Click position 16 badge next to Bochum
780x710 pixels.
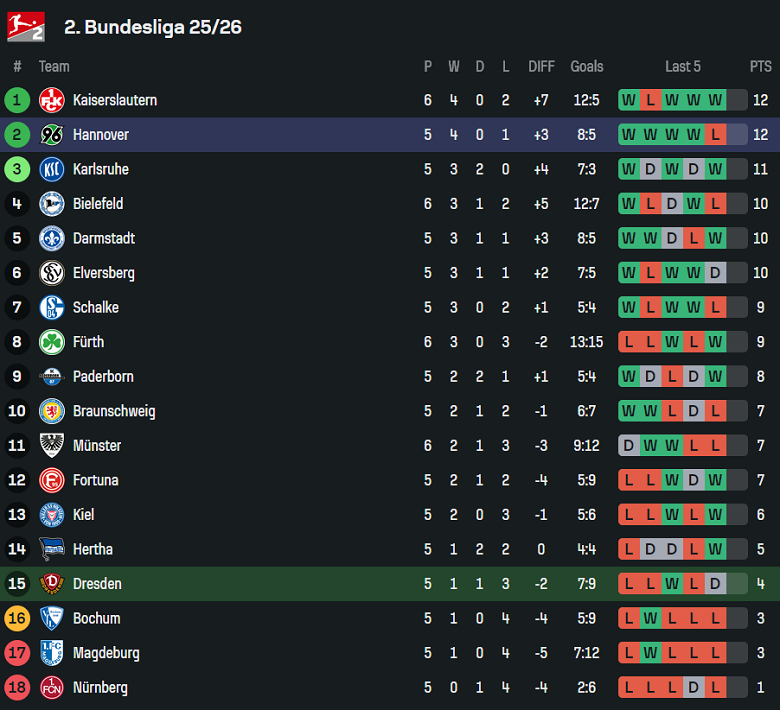[x=17, y=618]
